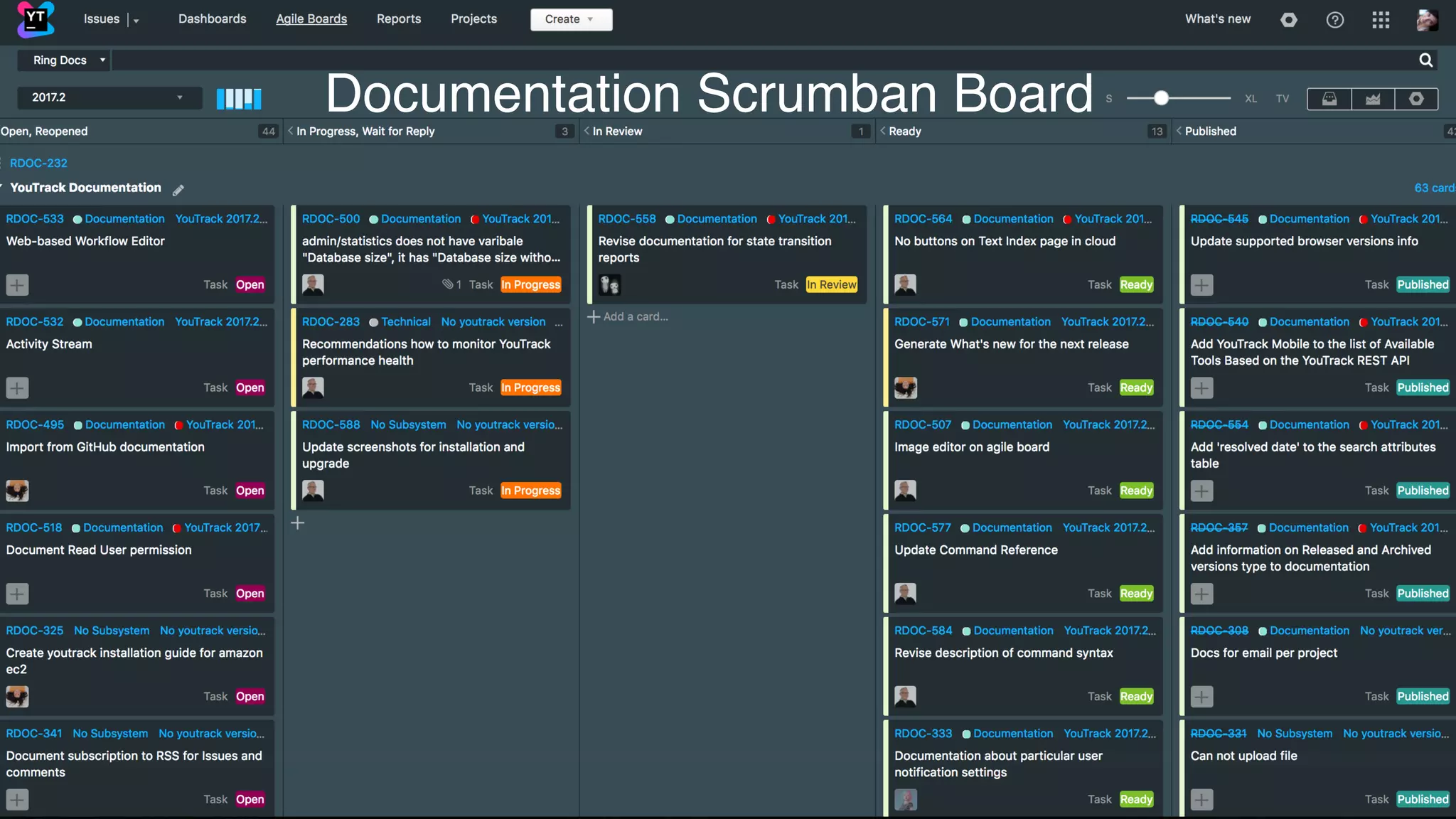Viewport: 1456px width, 819px height.
Task: Click the sprint progress bars icon
Action: coord(239,98)
